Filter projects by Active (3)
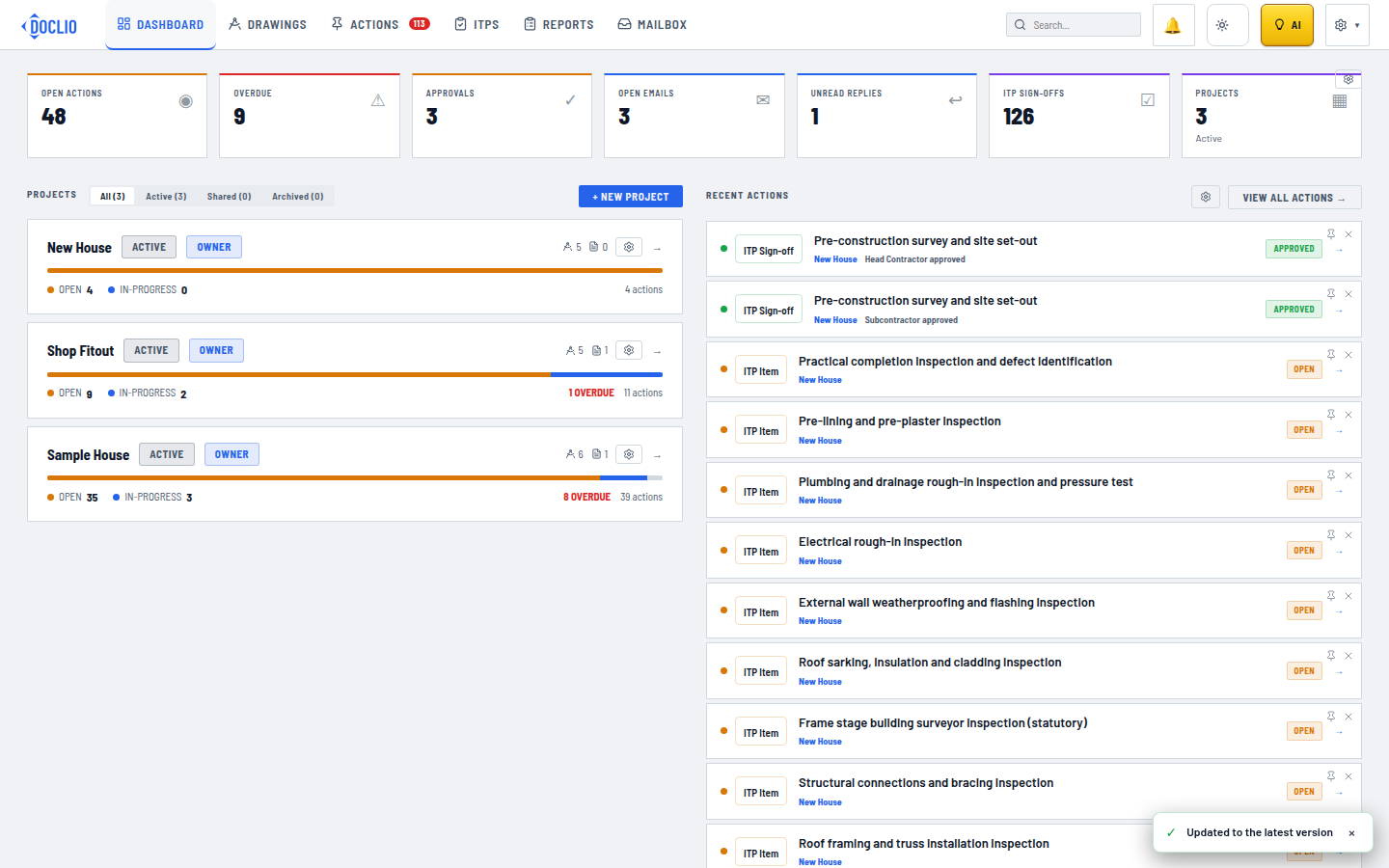This screenshot has width=1389, height=868. [166, 196]
